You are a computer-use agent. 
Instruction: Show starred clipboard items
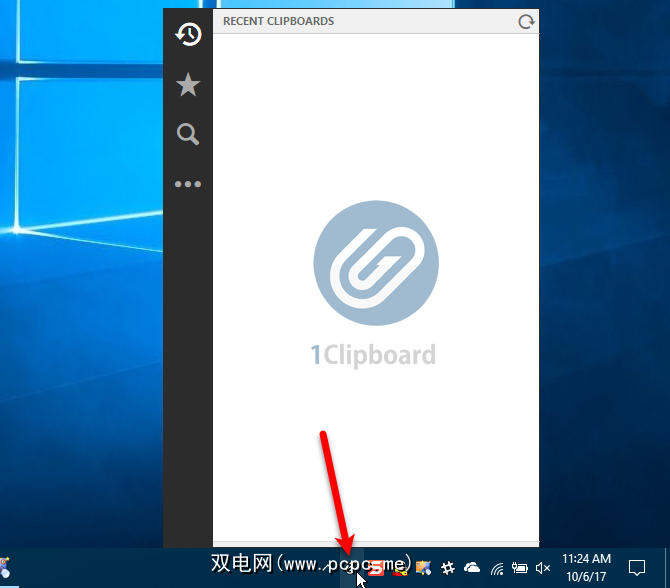coord(188,84)
